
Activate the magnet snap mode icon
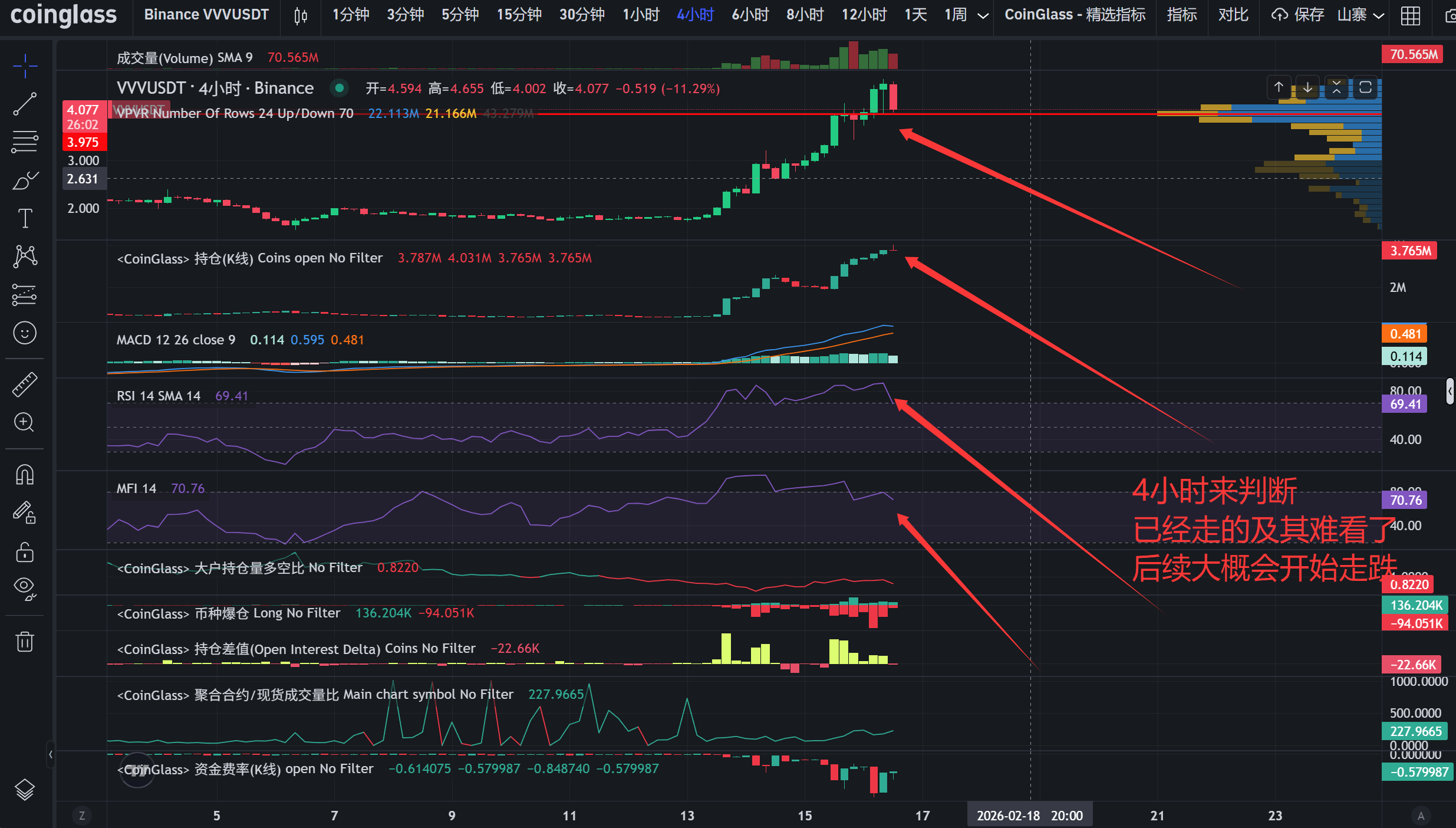25,475
